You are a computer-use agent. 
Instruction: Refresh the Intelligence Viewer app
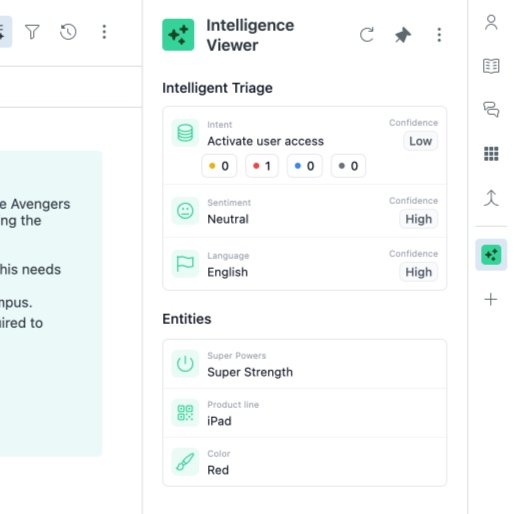tap(367, 35)
